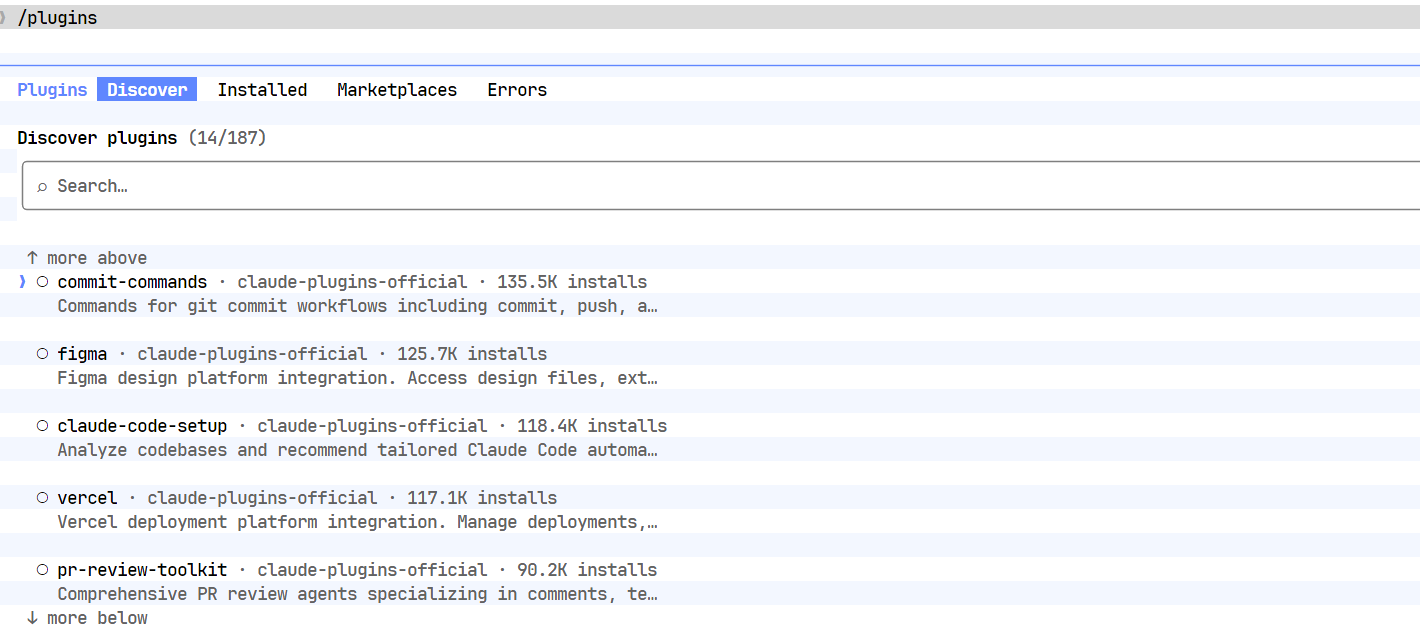
Task: Click the 'Comprehensive PR review agents' description
Action: pos(357,594)
